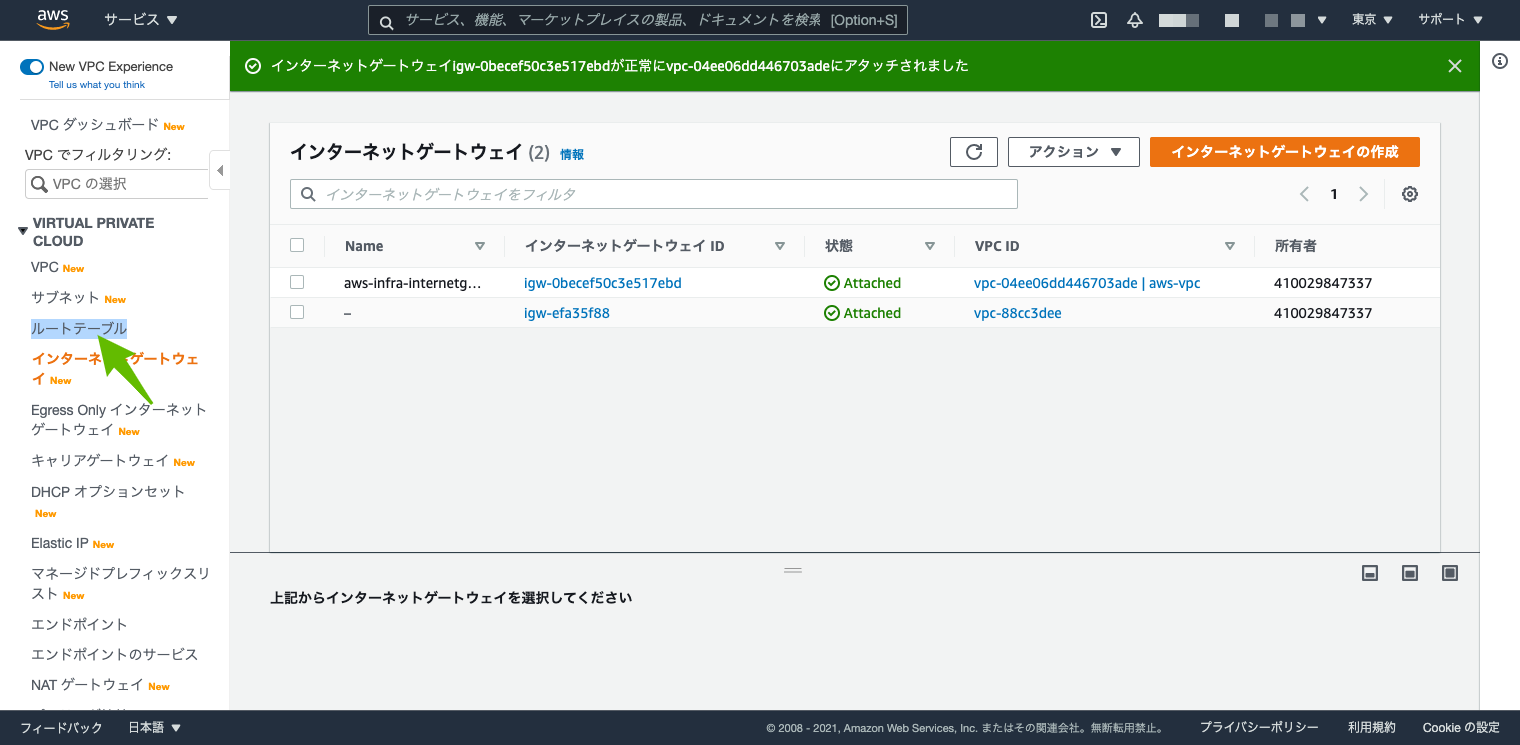The image size is (1520, 745).
Task: Collapse the left navigation pane
Action: (x=220, y=170)
